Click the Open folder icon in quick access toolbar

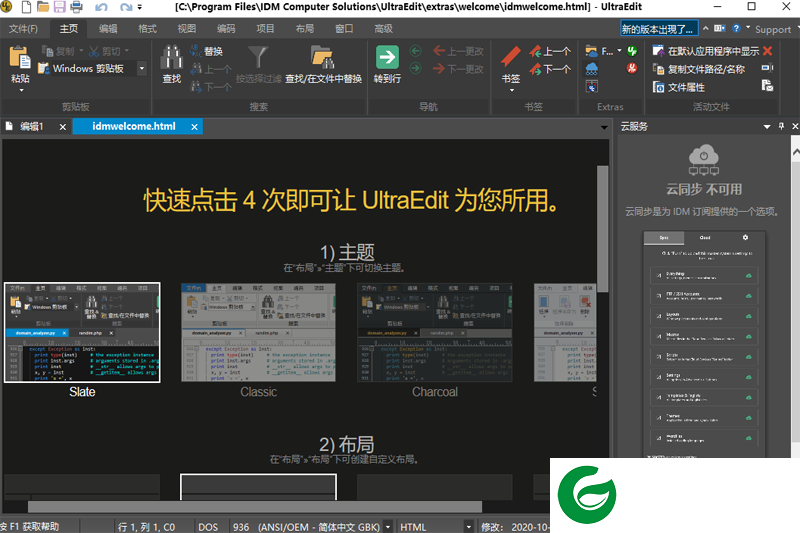pyautogui.click(x=43, y=7)
